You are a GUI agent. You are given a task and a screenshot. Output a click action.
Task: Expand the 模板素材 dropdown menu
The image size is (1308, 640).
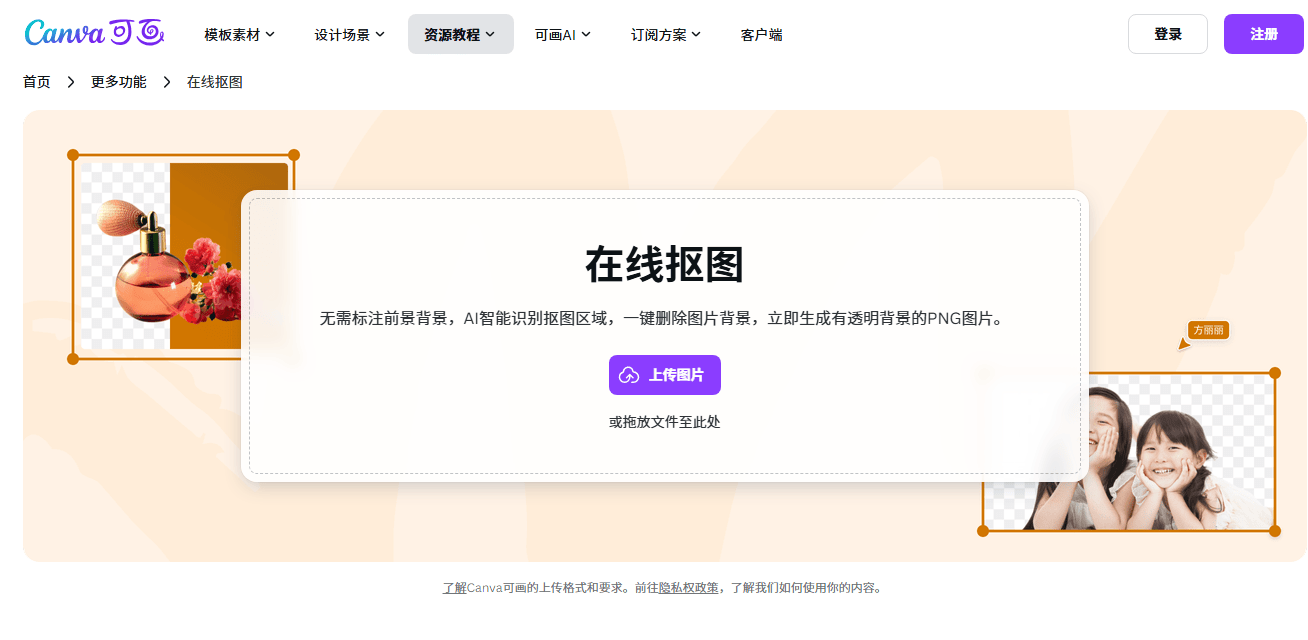pos(240,34)
